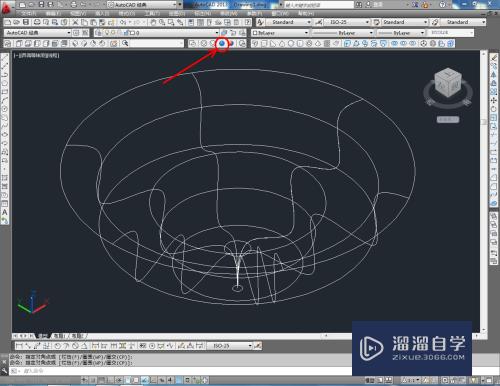Apply the 2D Wireframe visual style
This screenshot has width=500, height=386.
pos(193,43)
